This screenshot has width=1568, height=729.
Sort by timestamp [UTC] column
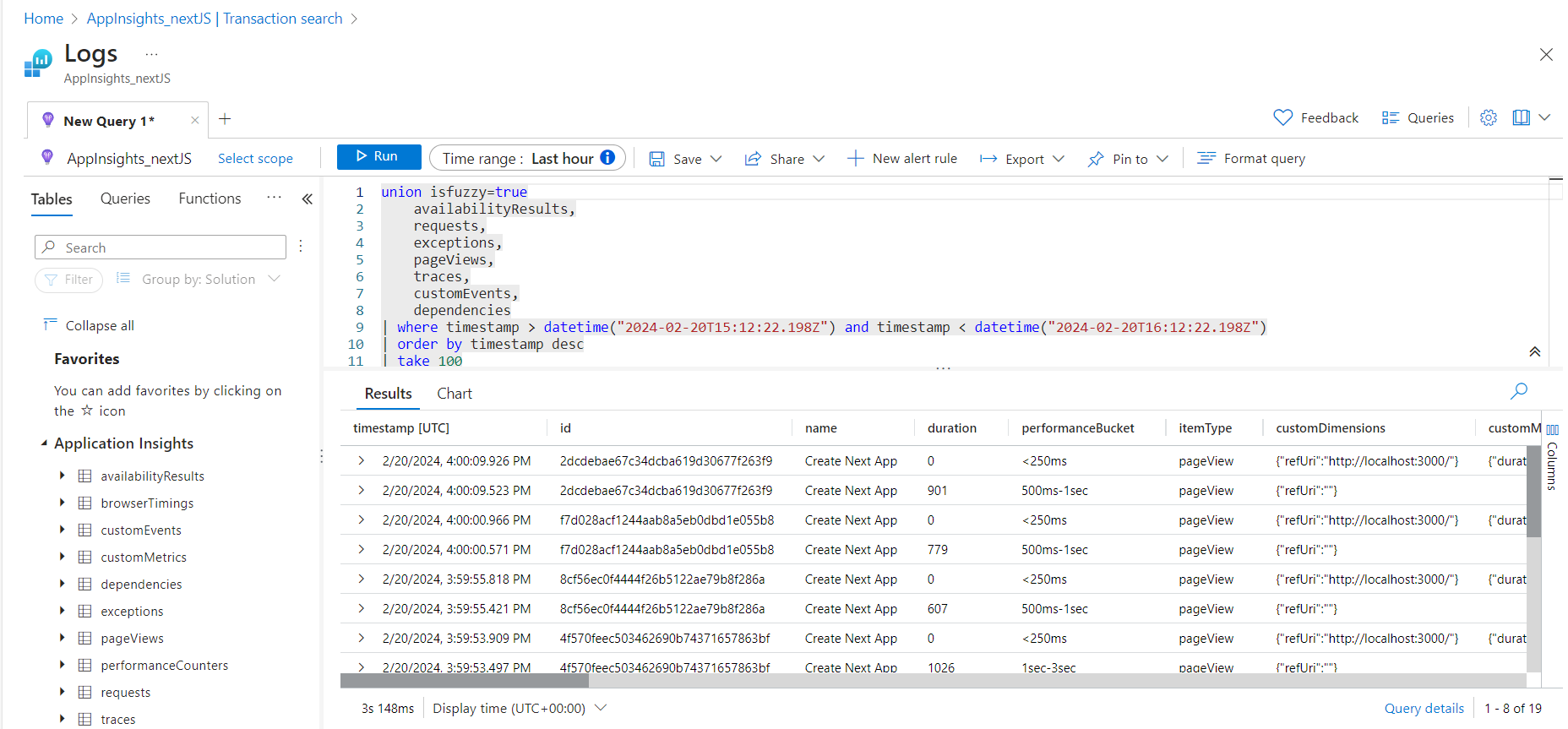click(401, 428)
